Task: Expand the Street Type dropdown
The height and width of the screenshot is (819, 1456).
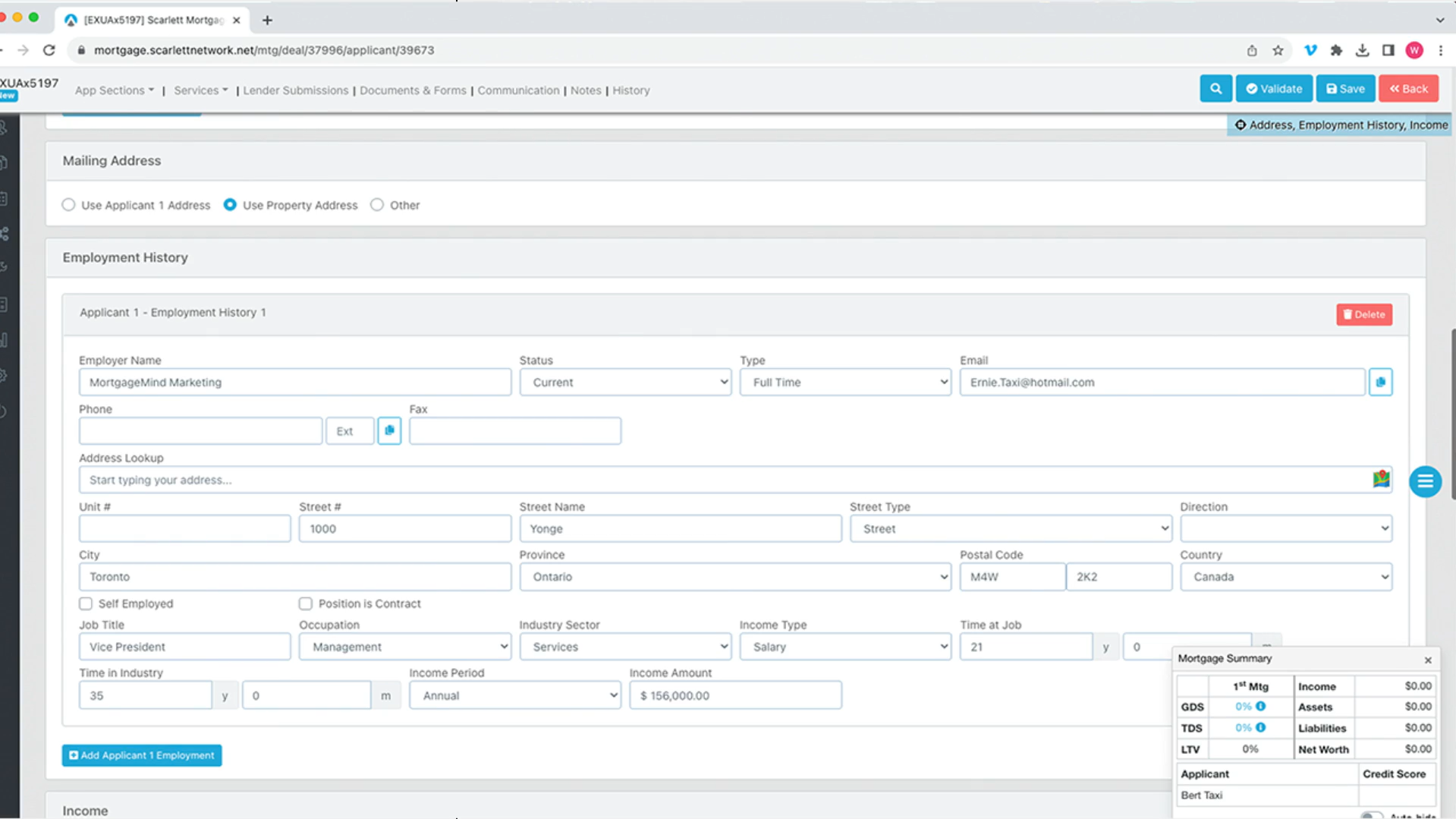Action: (1010, 529)
